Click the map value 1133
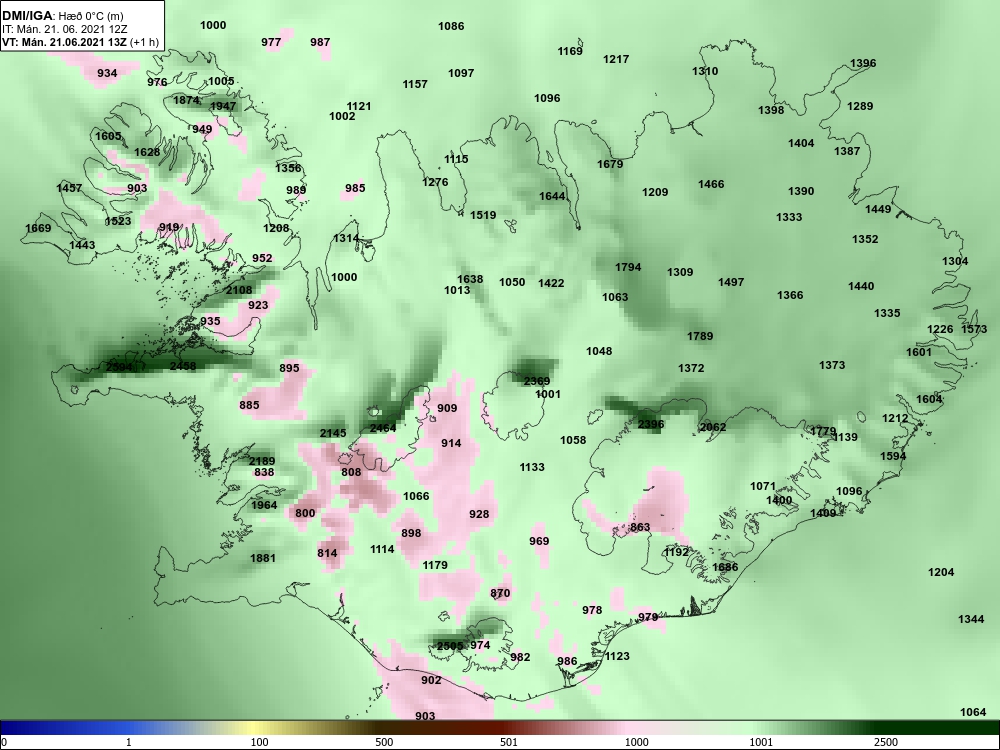Image resolution: width=1000 pixels, height=750 pixels. click(x=532, y=467)
